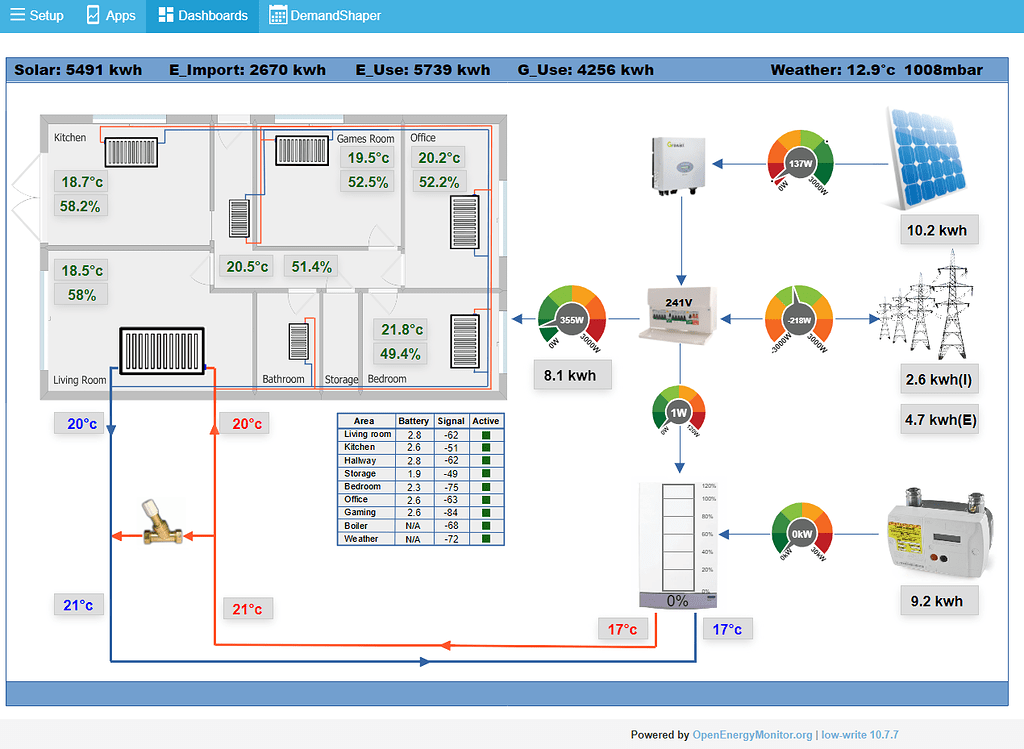The height and width of the screenshot is (749, 1024).
Task: Open the DemandShaper tab
Action: point(323,15)
